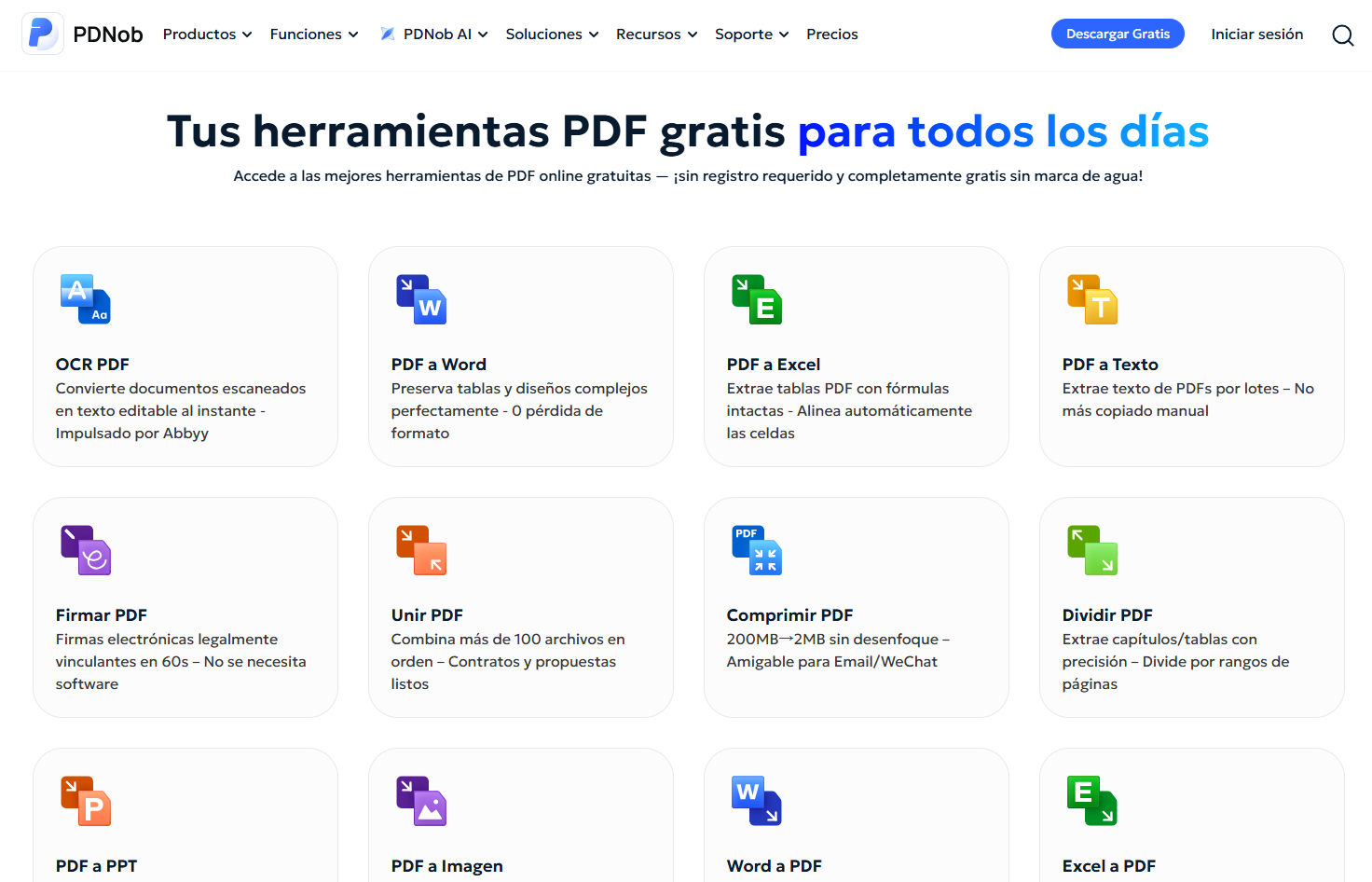Click the PDF a PPT icon
The width and height of the screenshot is (1372, 882).
coord(86,801)
